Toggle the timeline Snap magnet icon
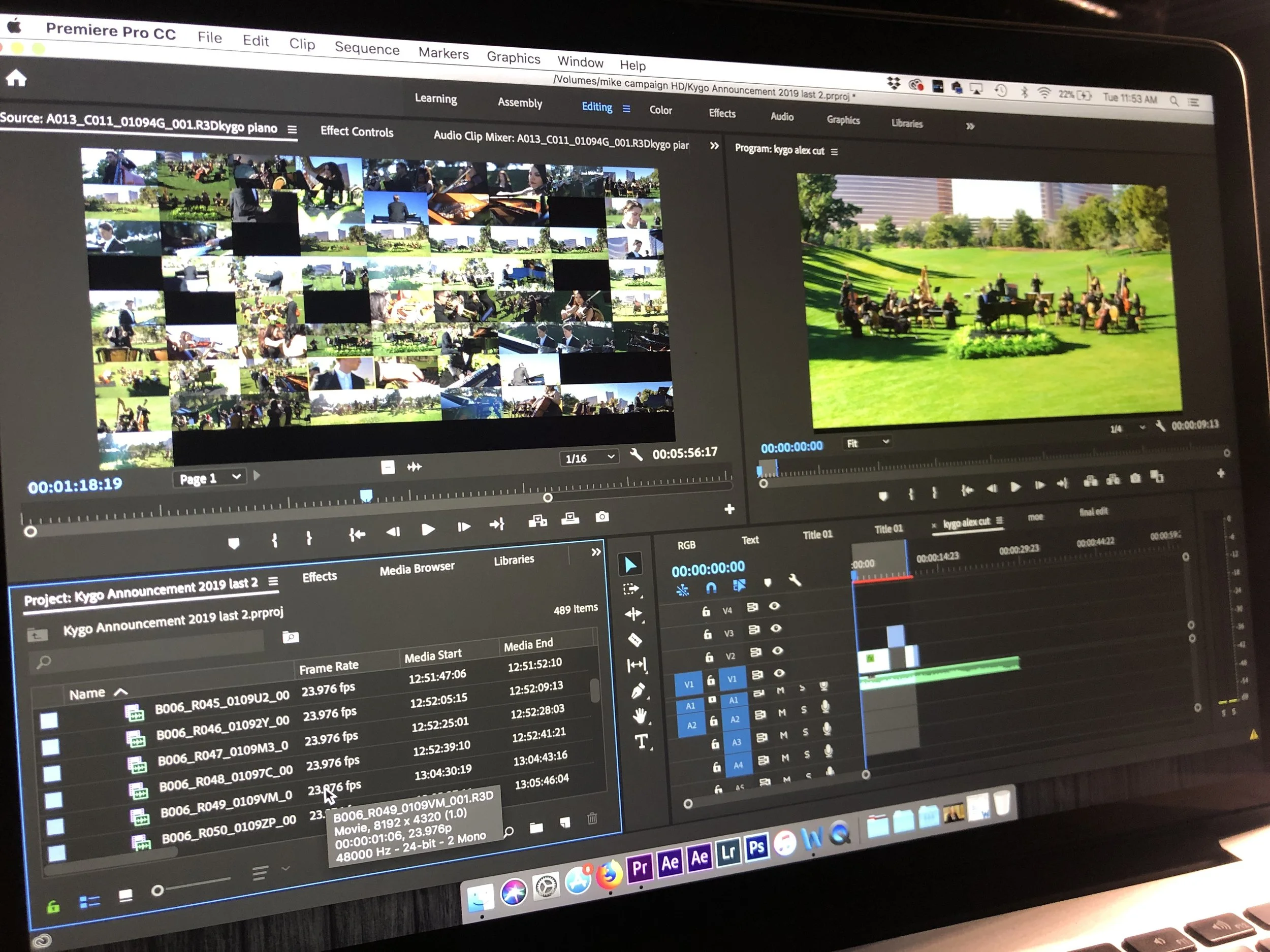 pos(711,587)
